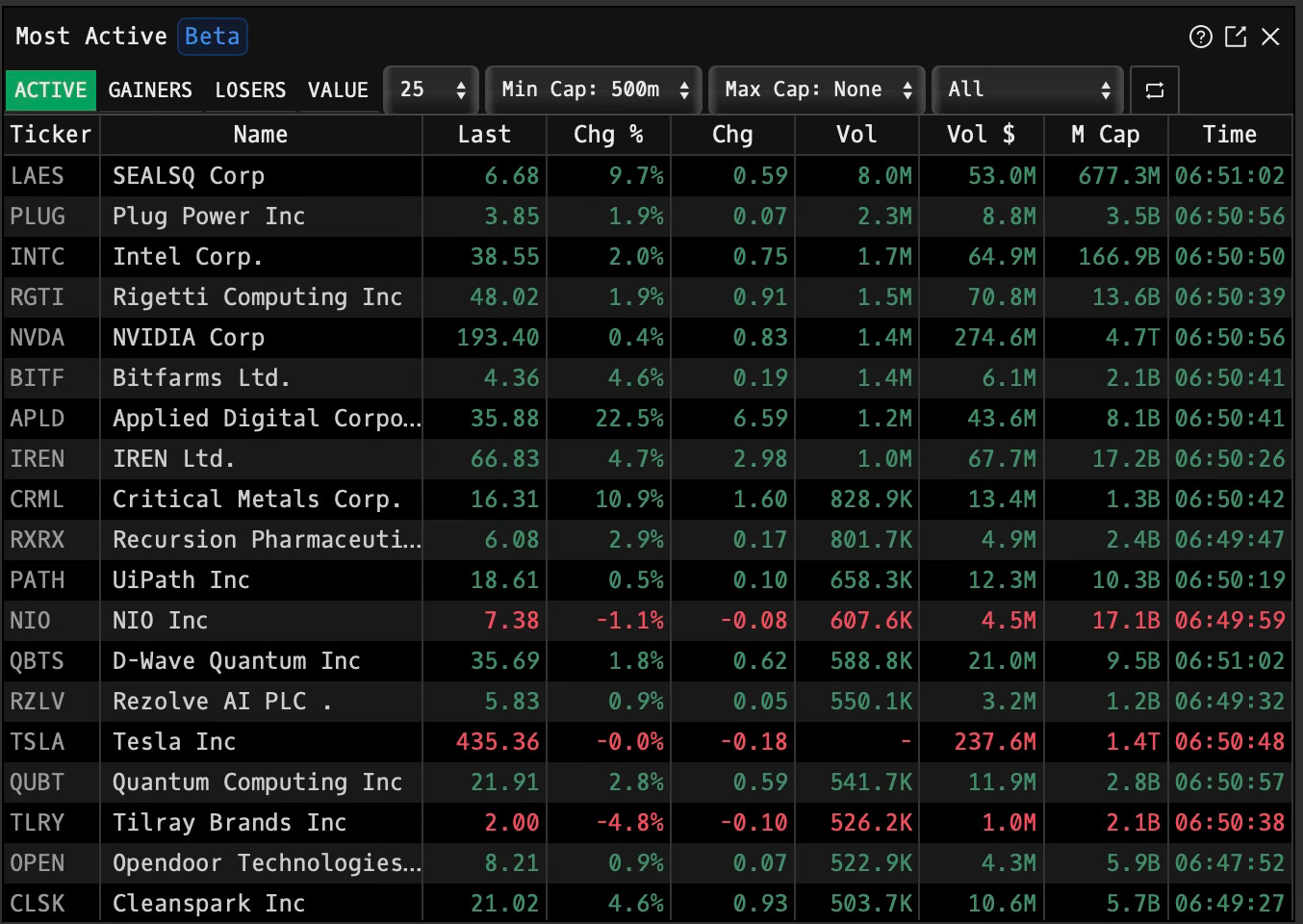The height and width of the screenshot is (924, 1303).
Task: Click the Tilray Brands Inc name
Action: 230,823
